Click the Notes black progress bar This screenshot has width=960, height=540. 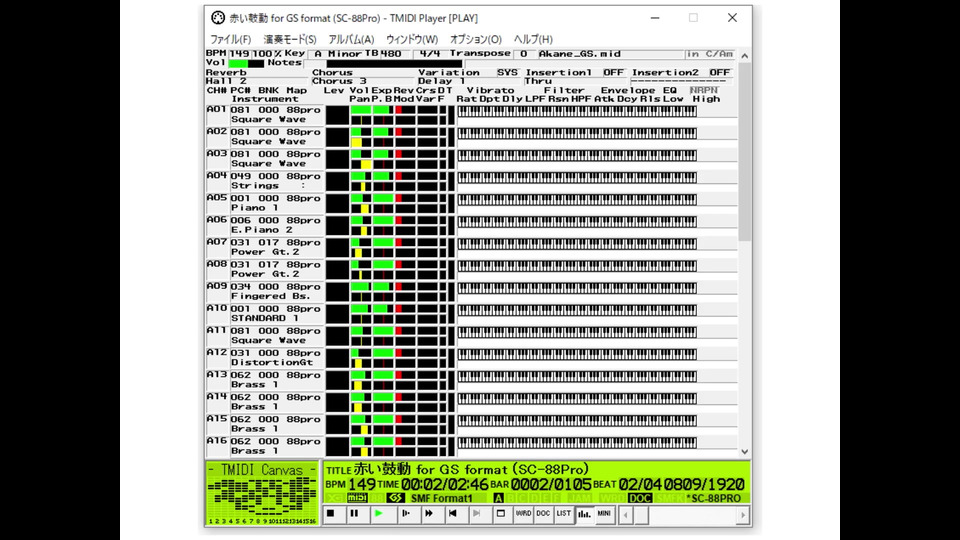point(394,63)
